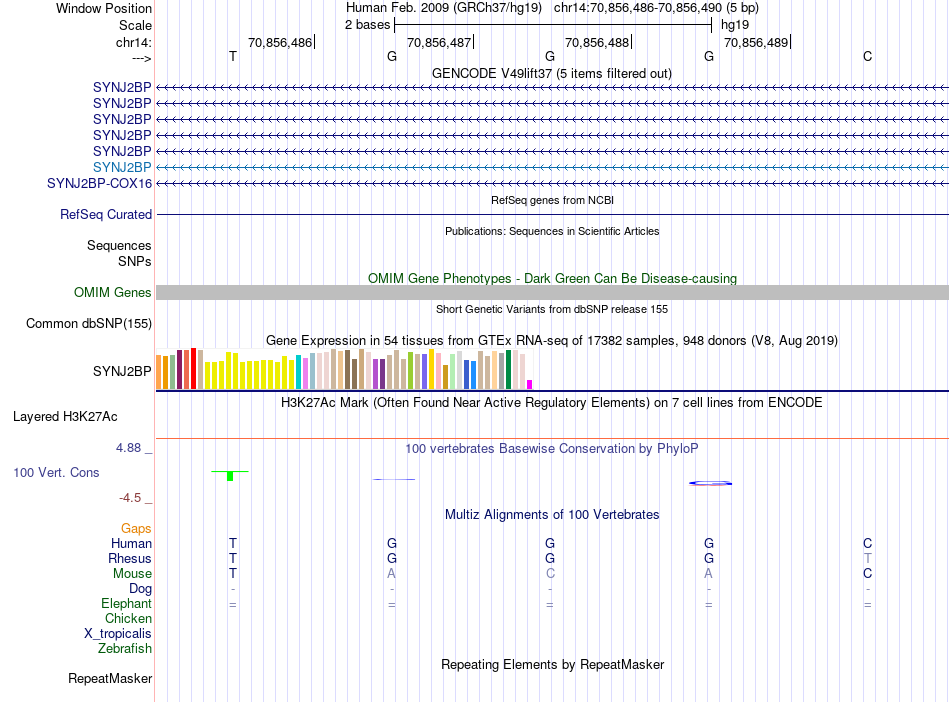
Task: Click the hg19 label beside scale bar
Action: 735,25
